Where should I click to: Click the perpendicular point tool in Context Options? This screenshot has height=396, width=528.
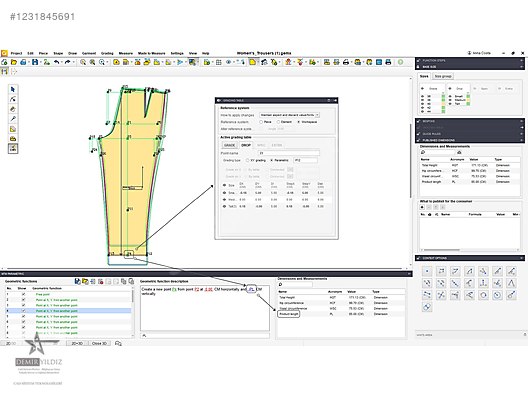click(x=483, y=283)
